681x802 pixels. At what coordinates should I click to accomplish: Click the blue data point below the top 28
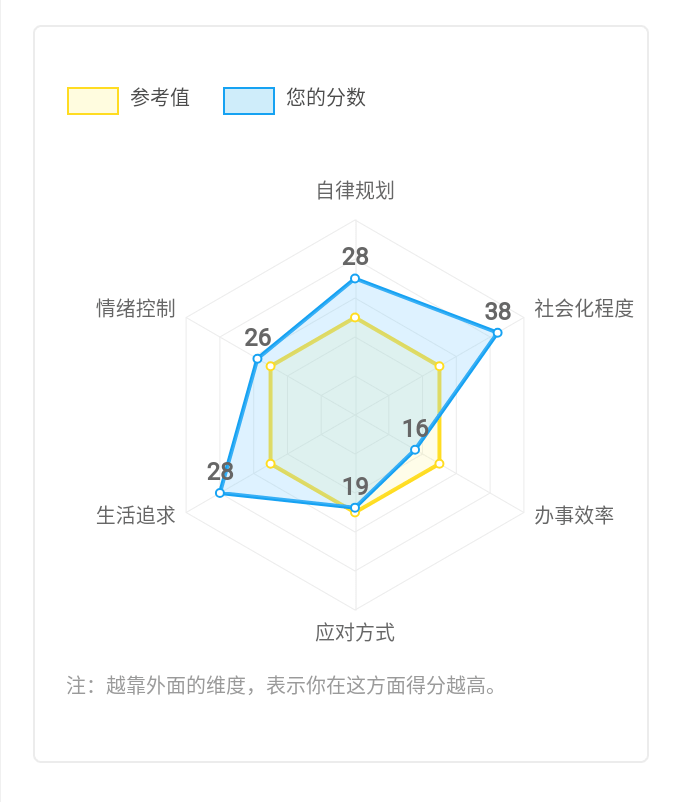click(x=355, y=279)
